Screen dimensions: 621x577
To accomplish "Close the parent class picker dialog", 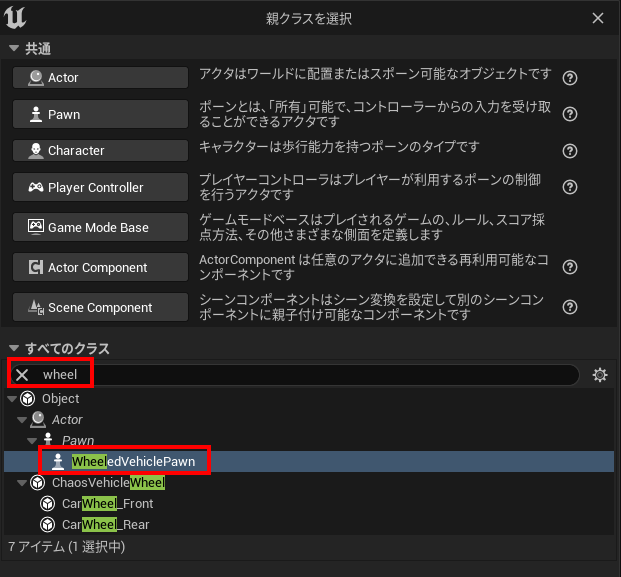I will pyautogui.click(x=598, y=18).
